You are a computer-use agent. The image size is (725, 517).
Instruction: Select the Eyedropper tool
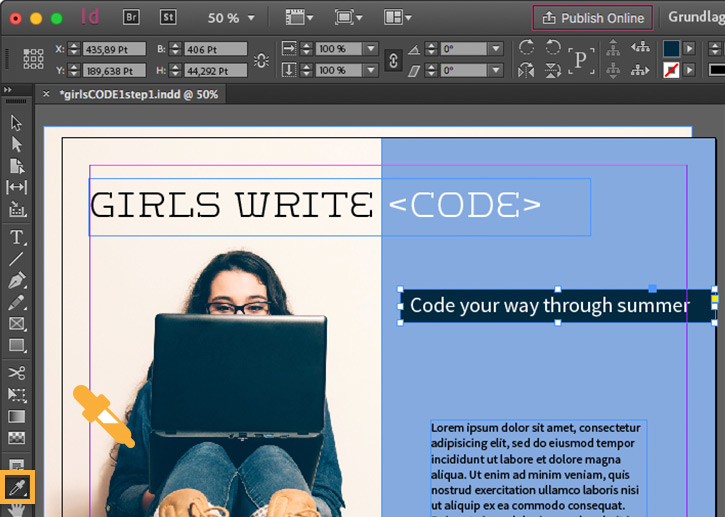[x=17, y=487]
